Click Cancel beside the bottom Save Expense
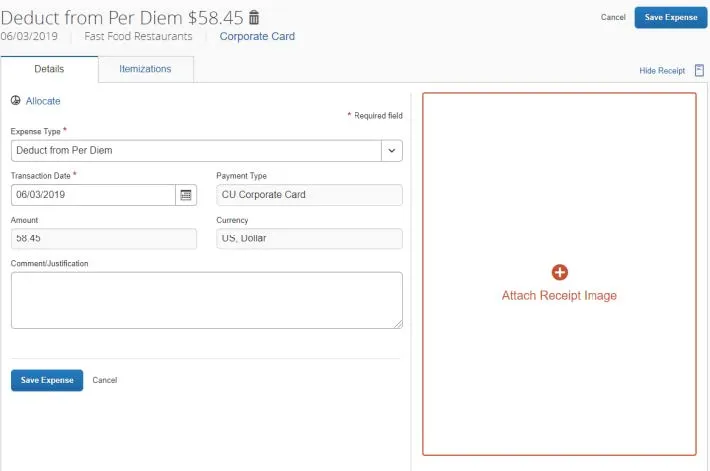The image size is (710, 471). tap(105, 380)
